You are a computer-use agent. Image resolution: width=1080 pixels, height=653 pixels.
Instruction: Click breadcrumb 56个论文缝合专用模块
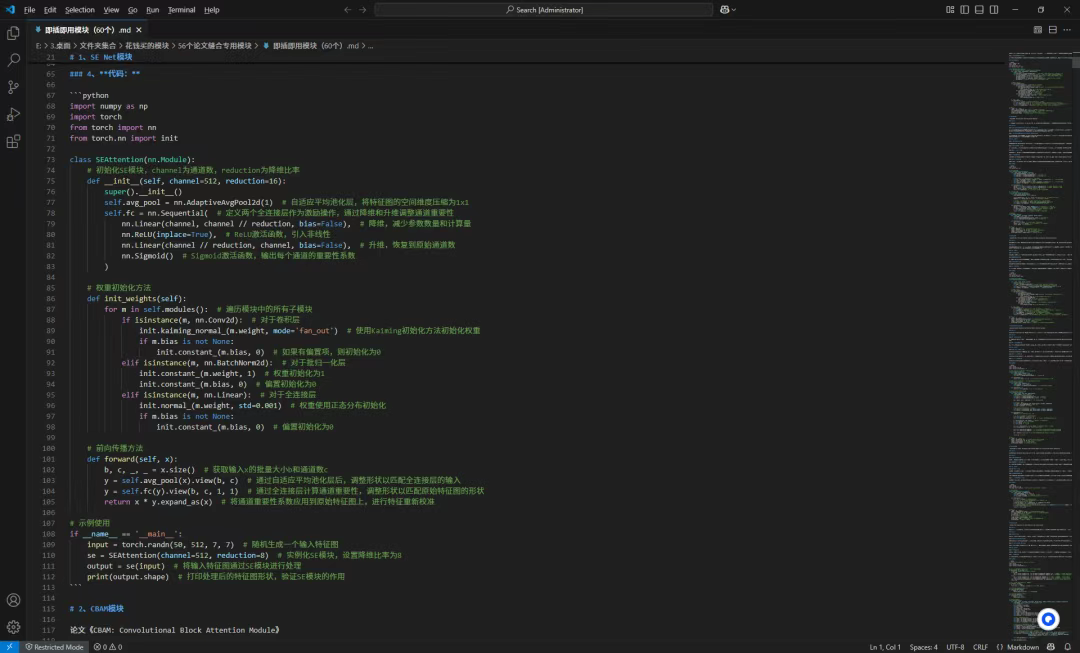215,45
